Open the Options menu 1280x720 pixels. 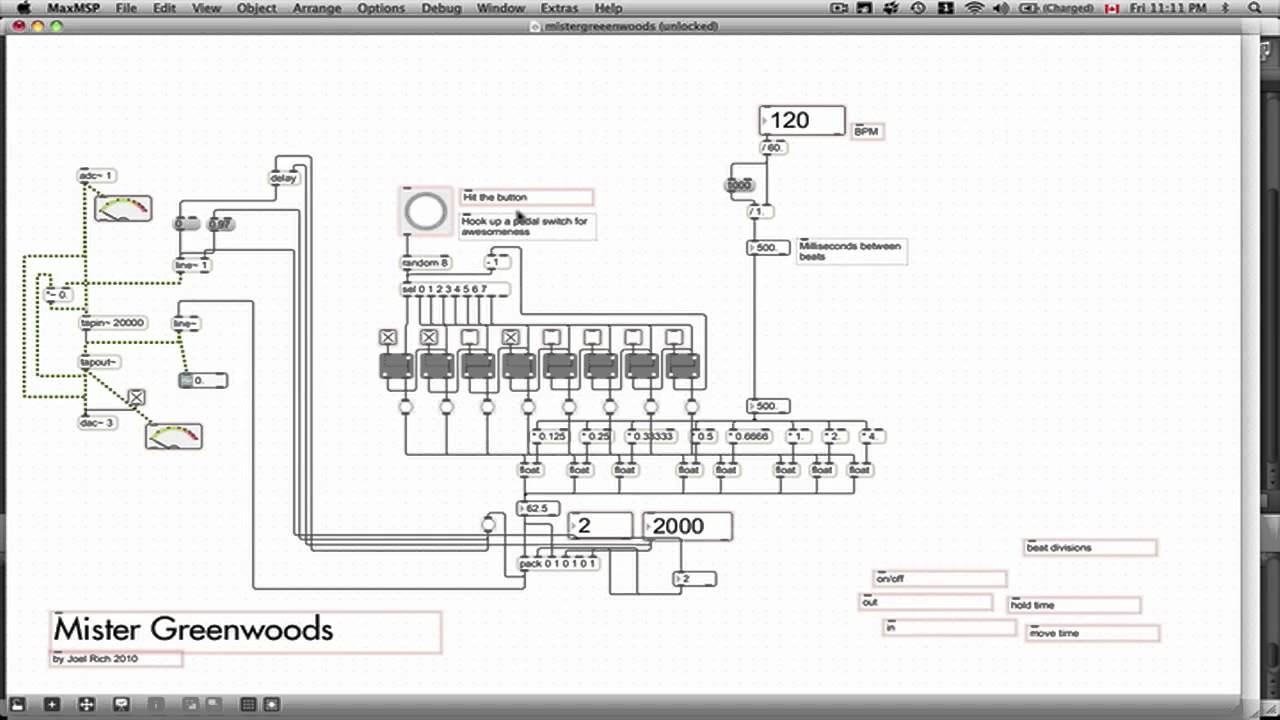(381, 8)
